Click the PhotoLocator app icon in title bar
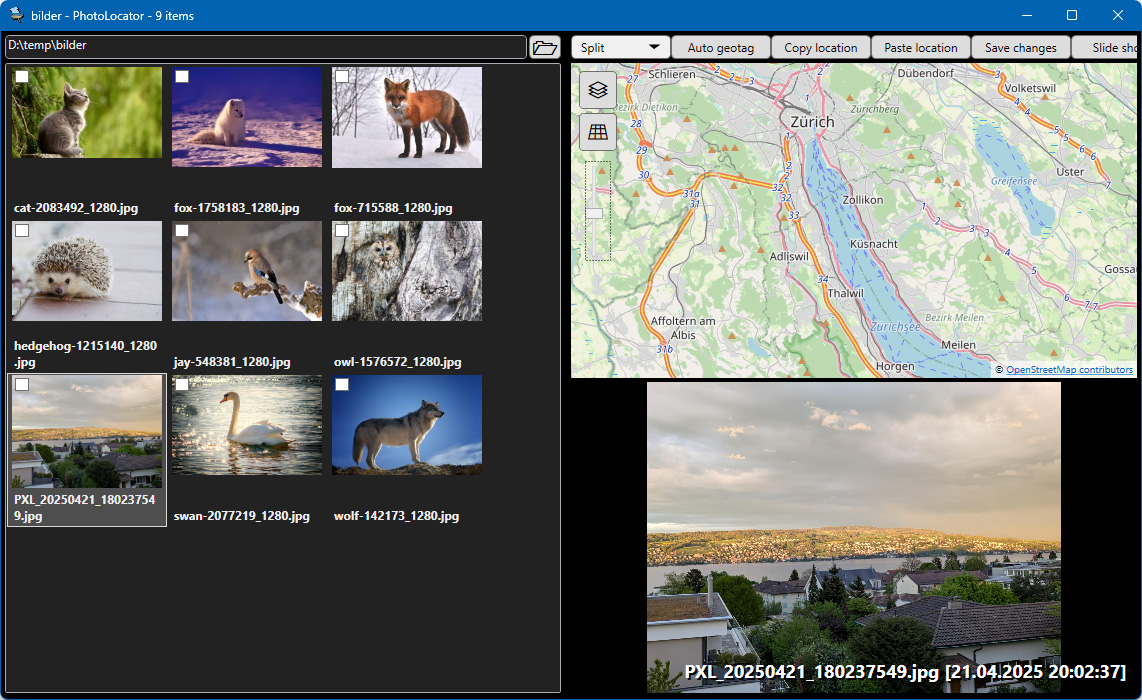The height and width of the screenshot is (700, 1142). click(16, 15)
